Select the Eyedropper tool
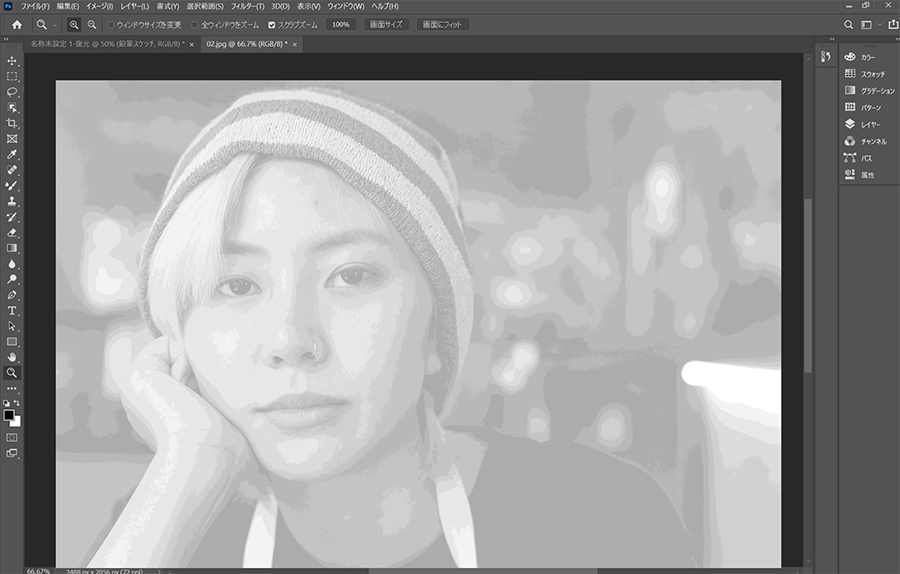Screen dimensions: 900x574 tap(12, 155)
